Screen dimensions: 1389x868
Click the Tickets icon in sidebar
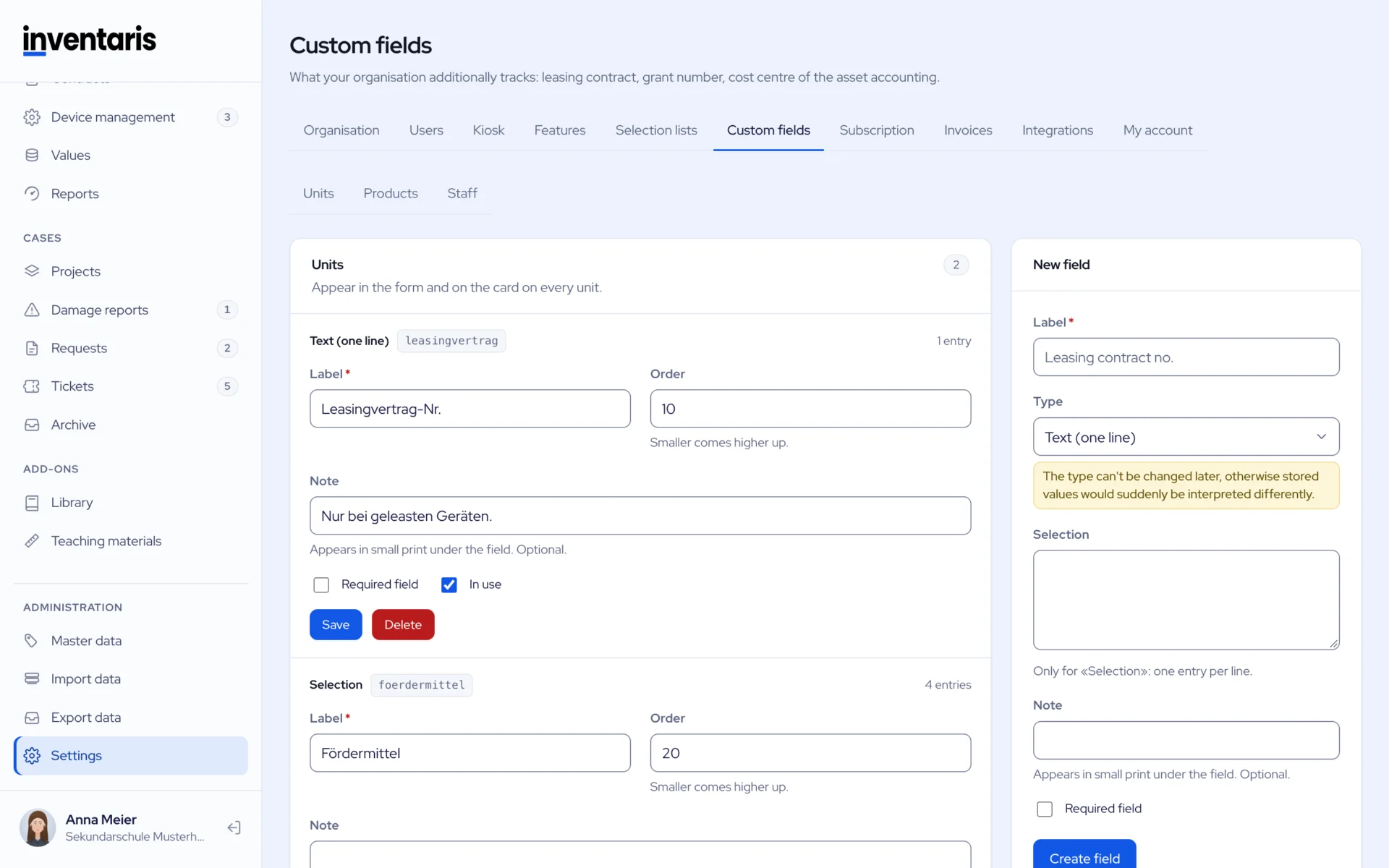[32, 386]
